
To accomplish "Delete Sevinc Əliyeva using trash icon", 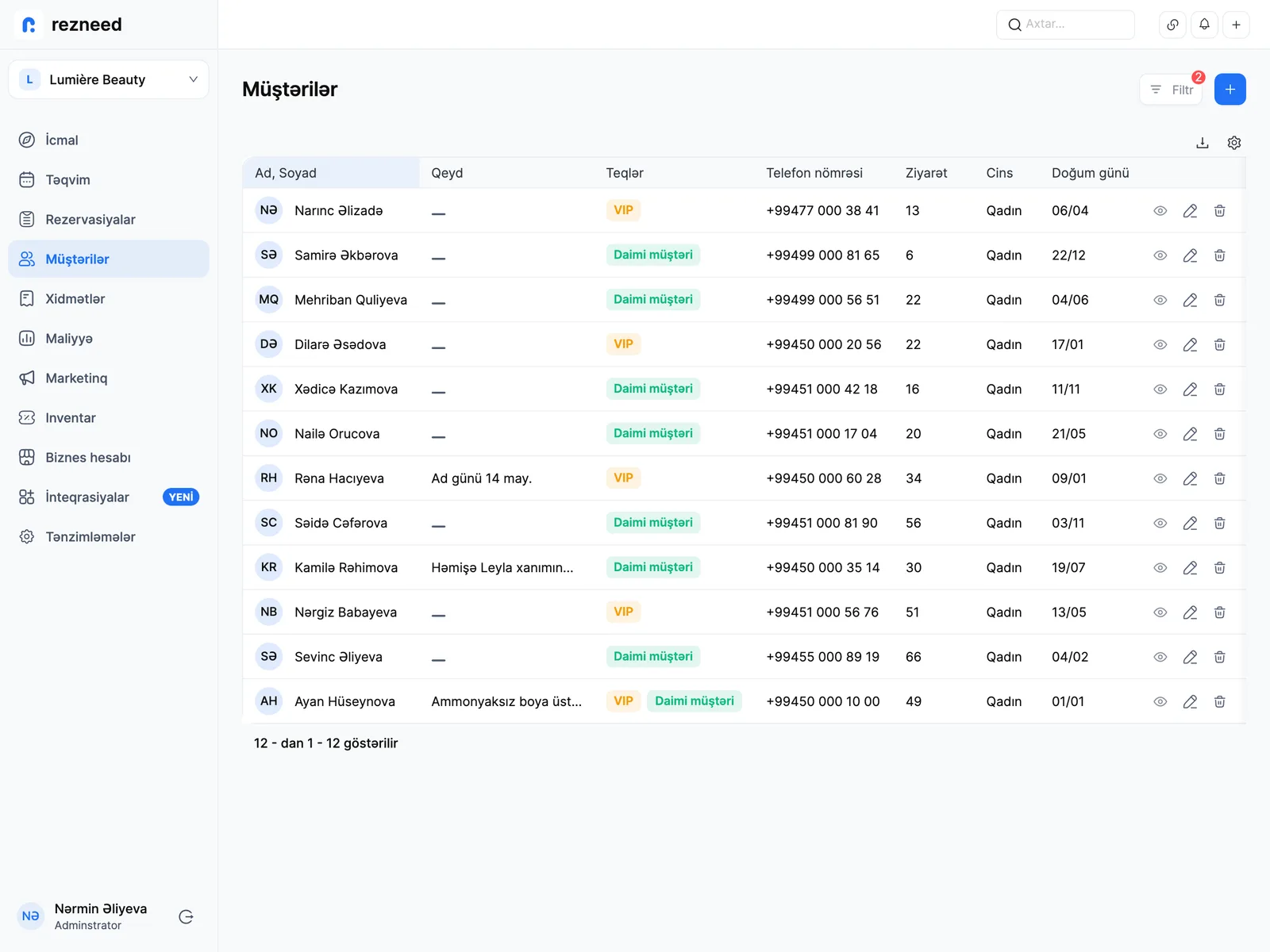I will 1220,657.
